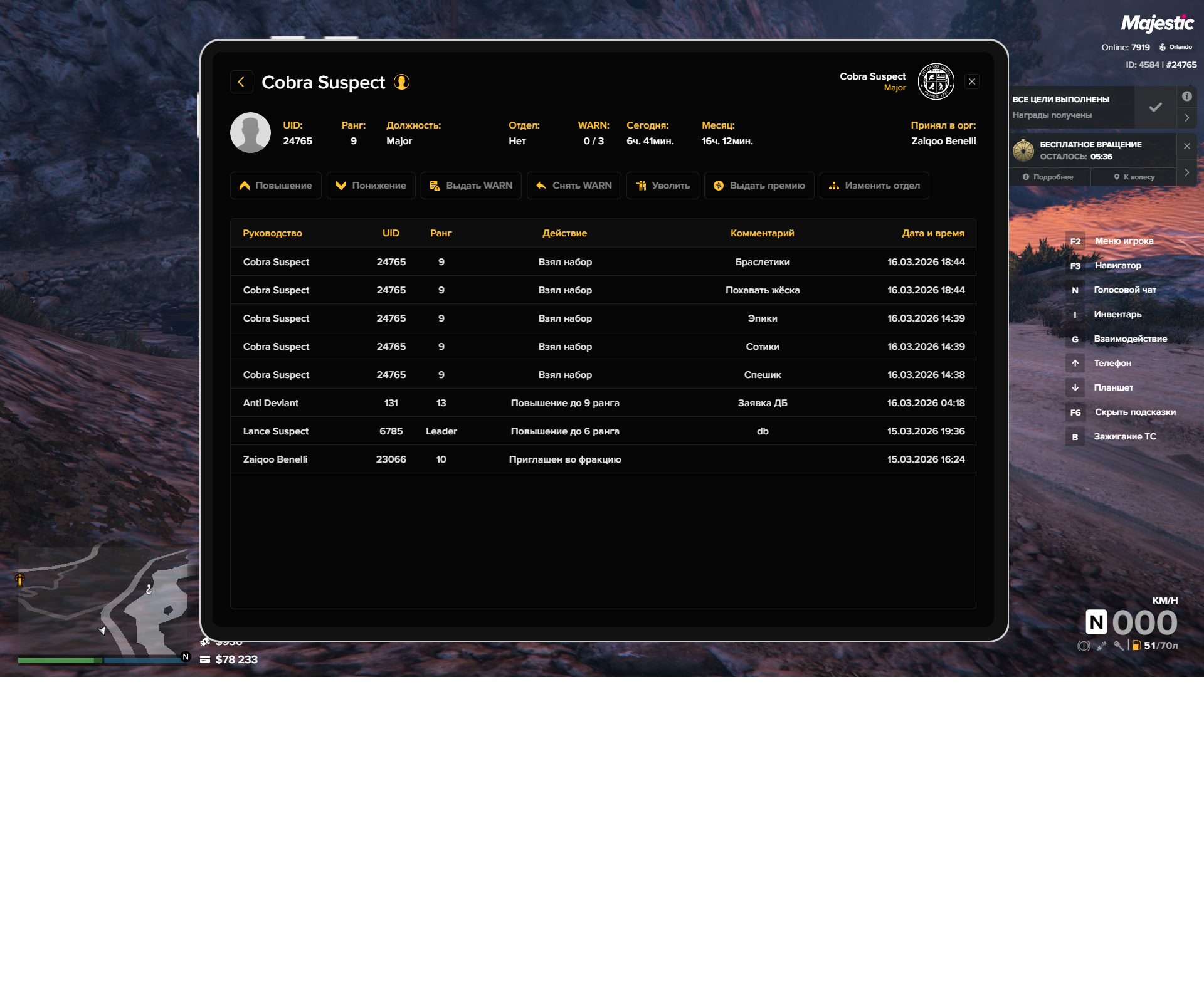Click the yellow profile badge beside player name
This screenshot has width=1204, height=1003.
[401, 82]
